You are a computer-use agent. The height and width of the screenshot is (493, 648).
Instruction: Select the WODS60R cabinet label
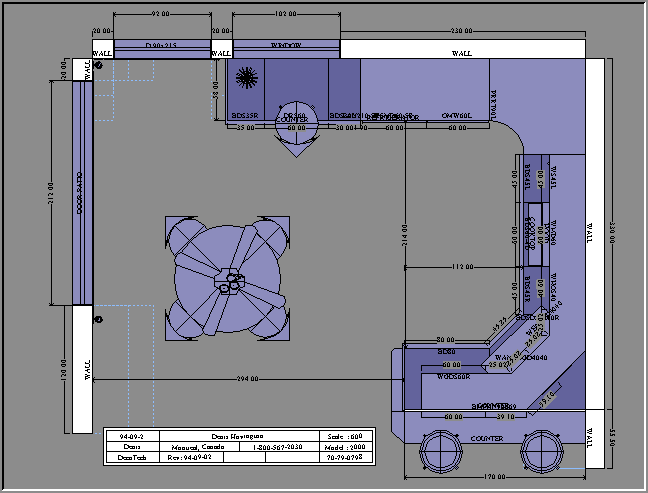click(453, 376)
